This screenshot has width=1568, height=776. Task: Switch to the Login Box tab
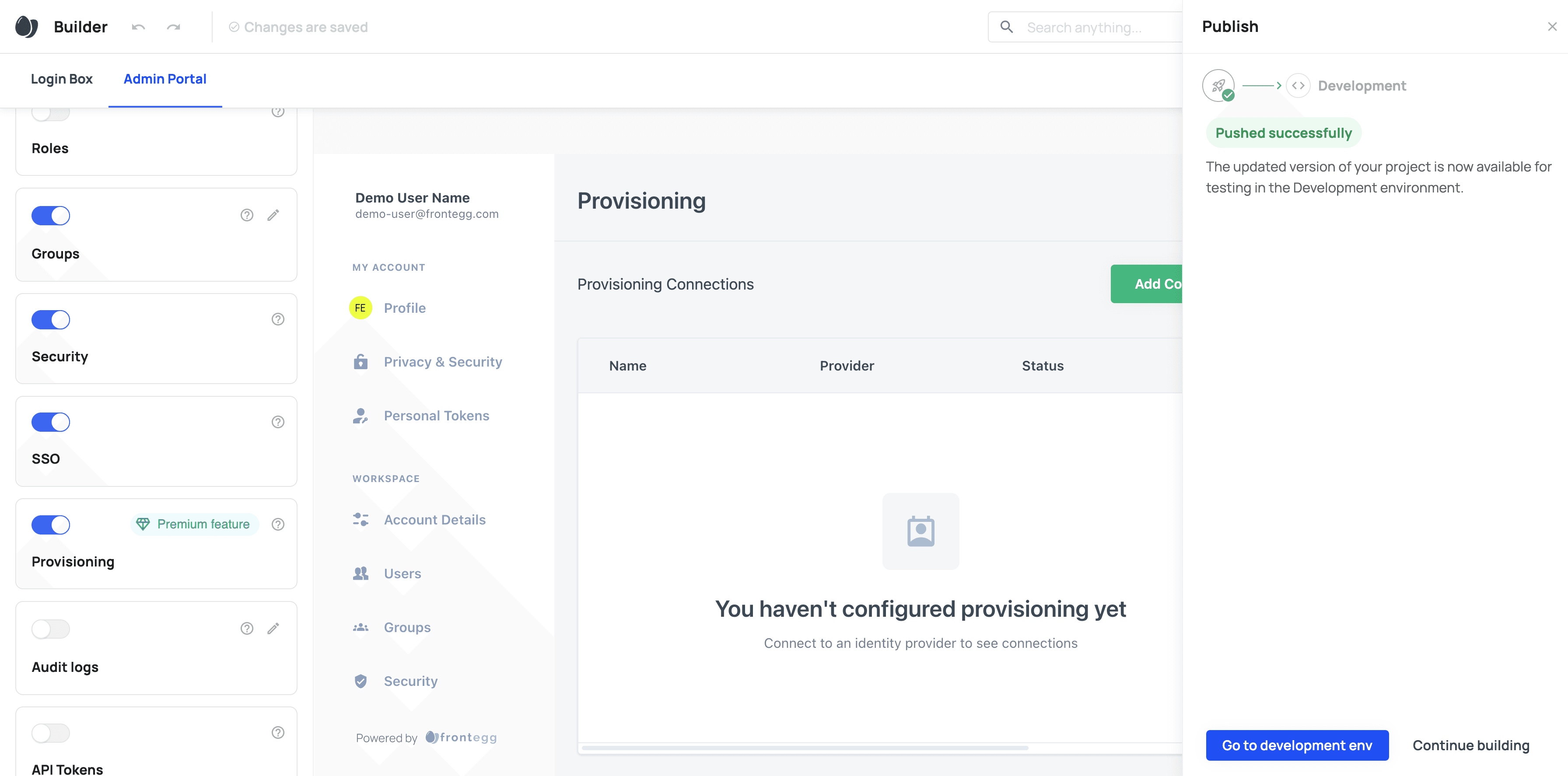tap(62, 79)
